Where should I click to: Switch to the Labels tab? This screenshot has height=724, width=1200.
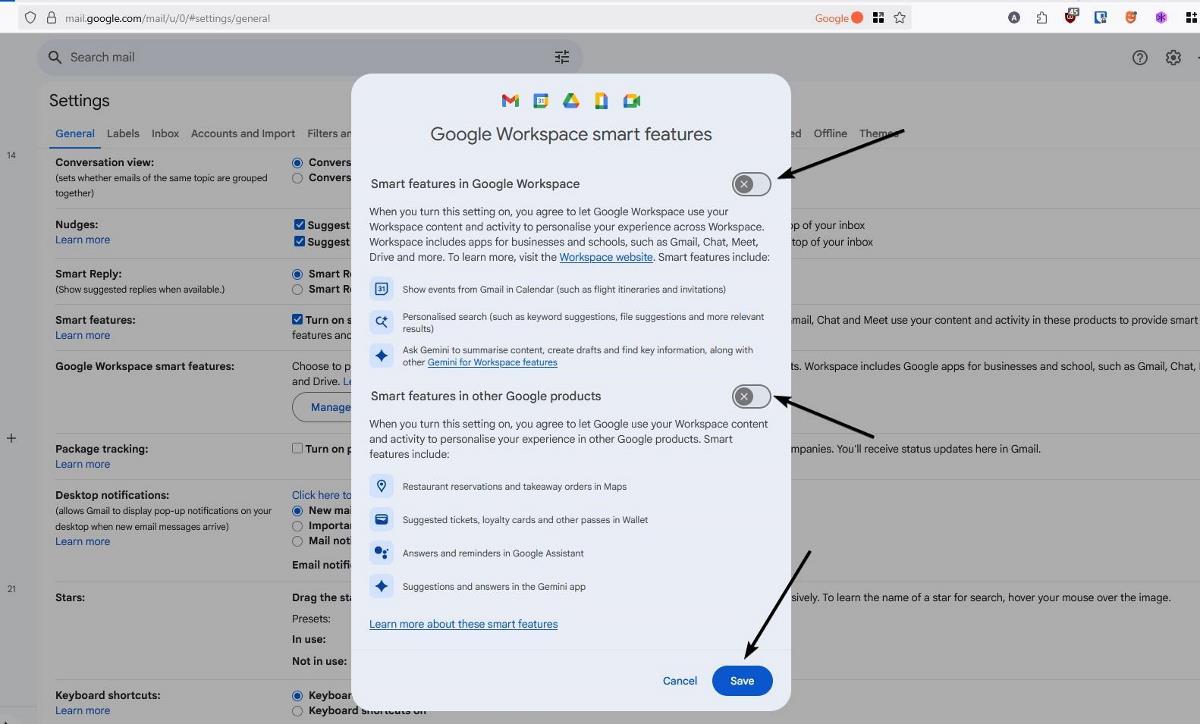(123, 134)
